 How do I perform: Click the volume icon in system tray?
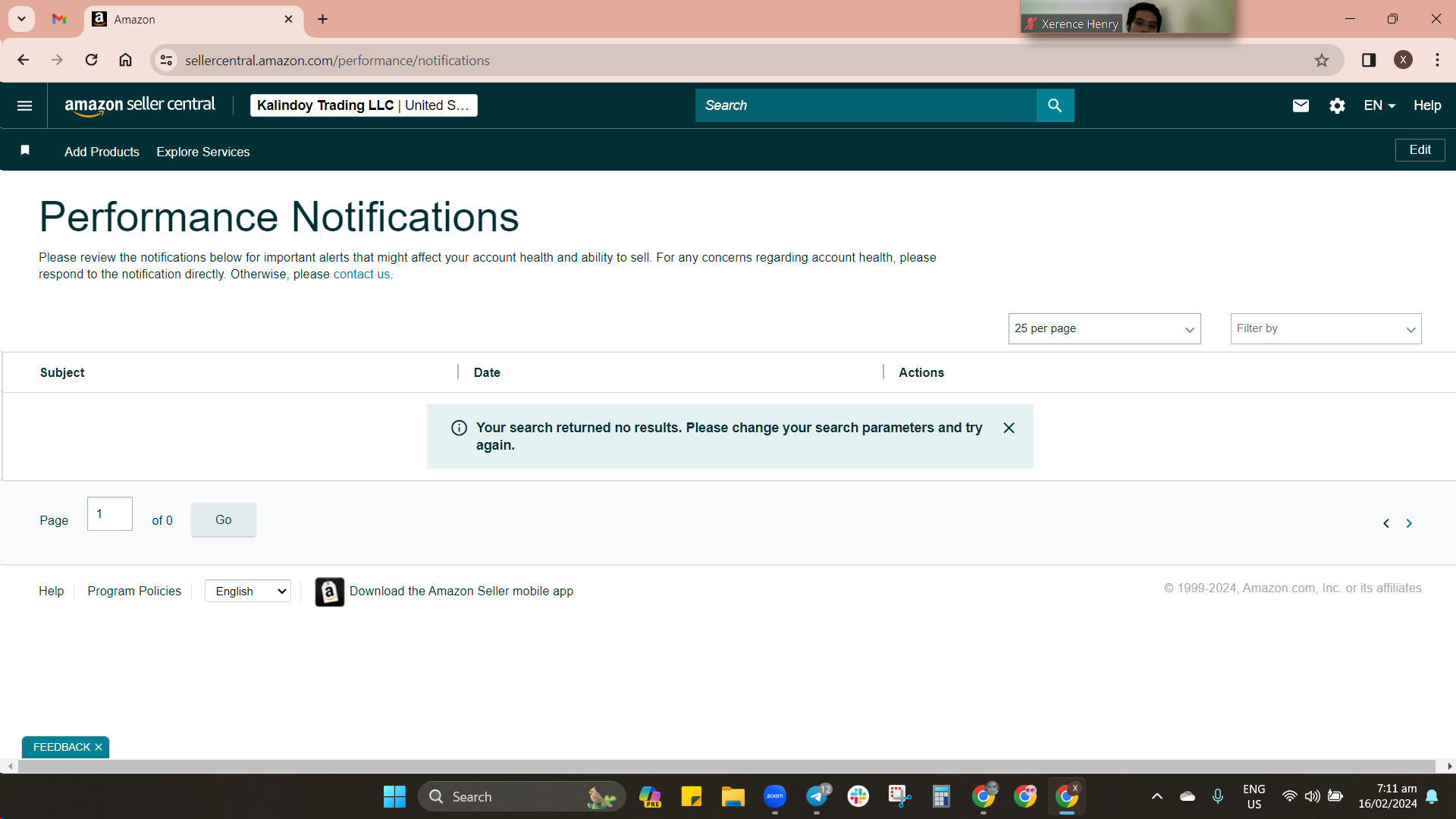1312,796
